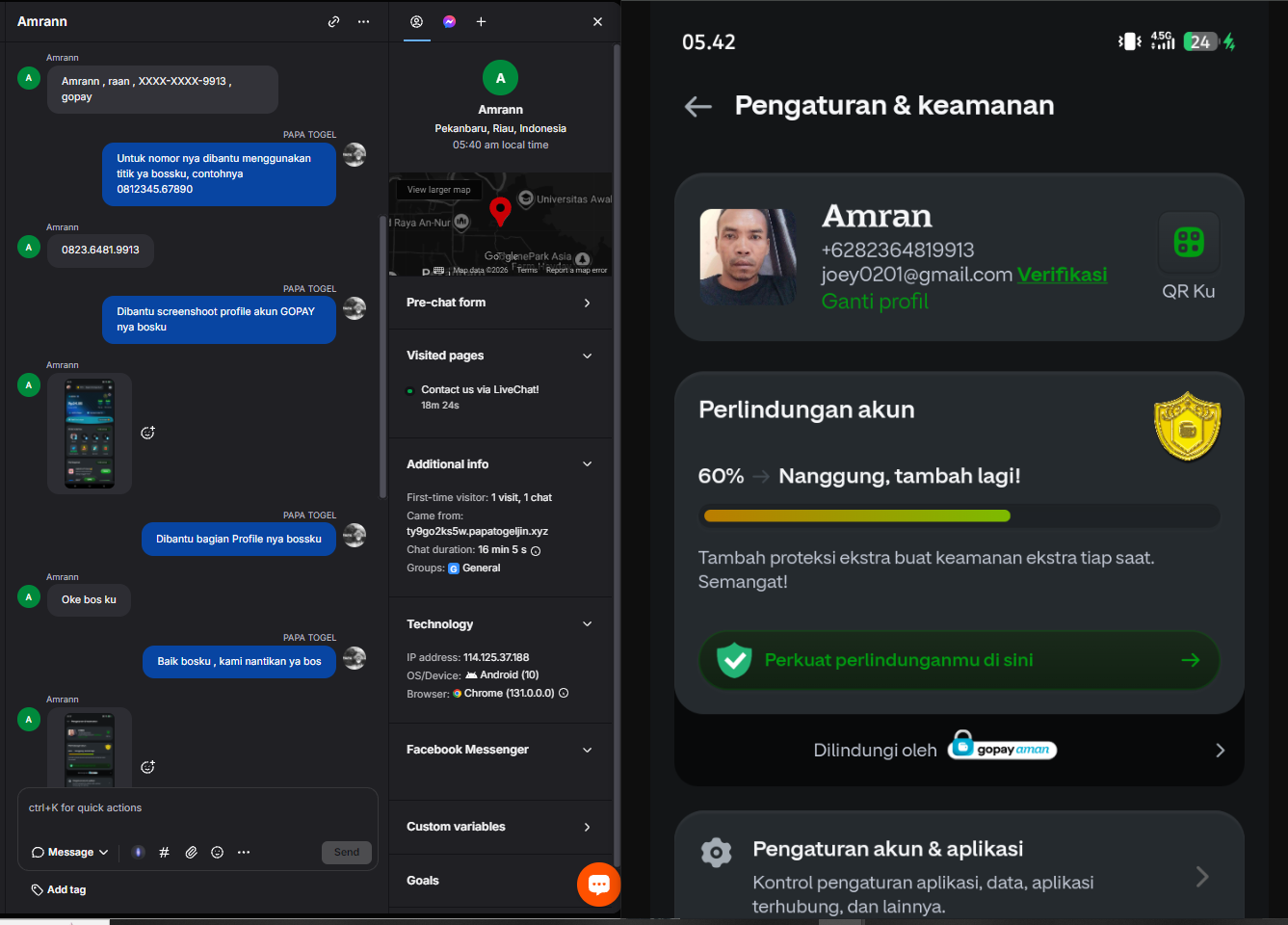Open the emoji picker in message toolbar
Screen dimensions: 1288x925
click(217, 852)
